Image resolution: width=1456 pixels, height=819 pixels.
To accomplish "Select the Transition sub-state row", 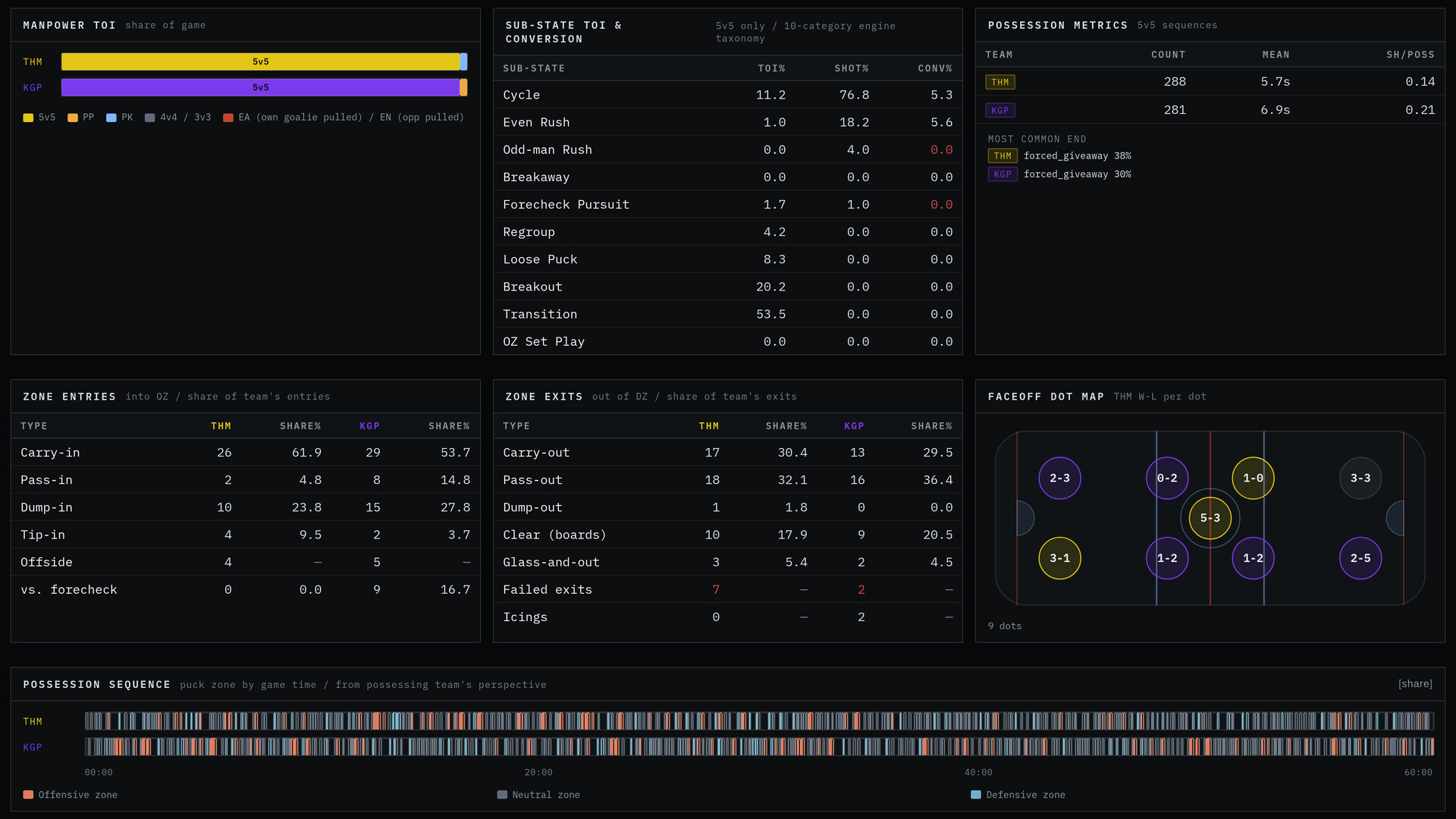I will [x=728, y=314].
